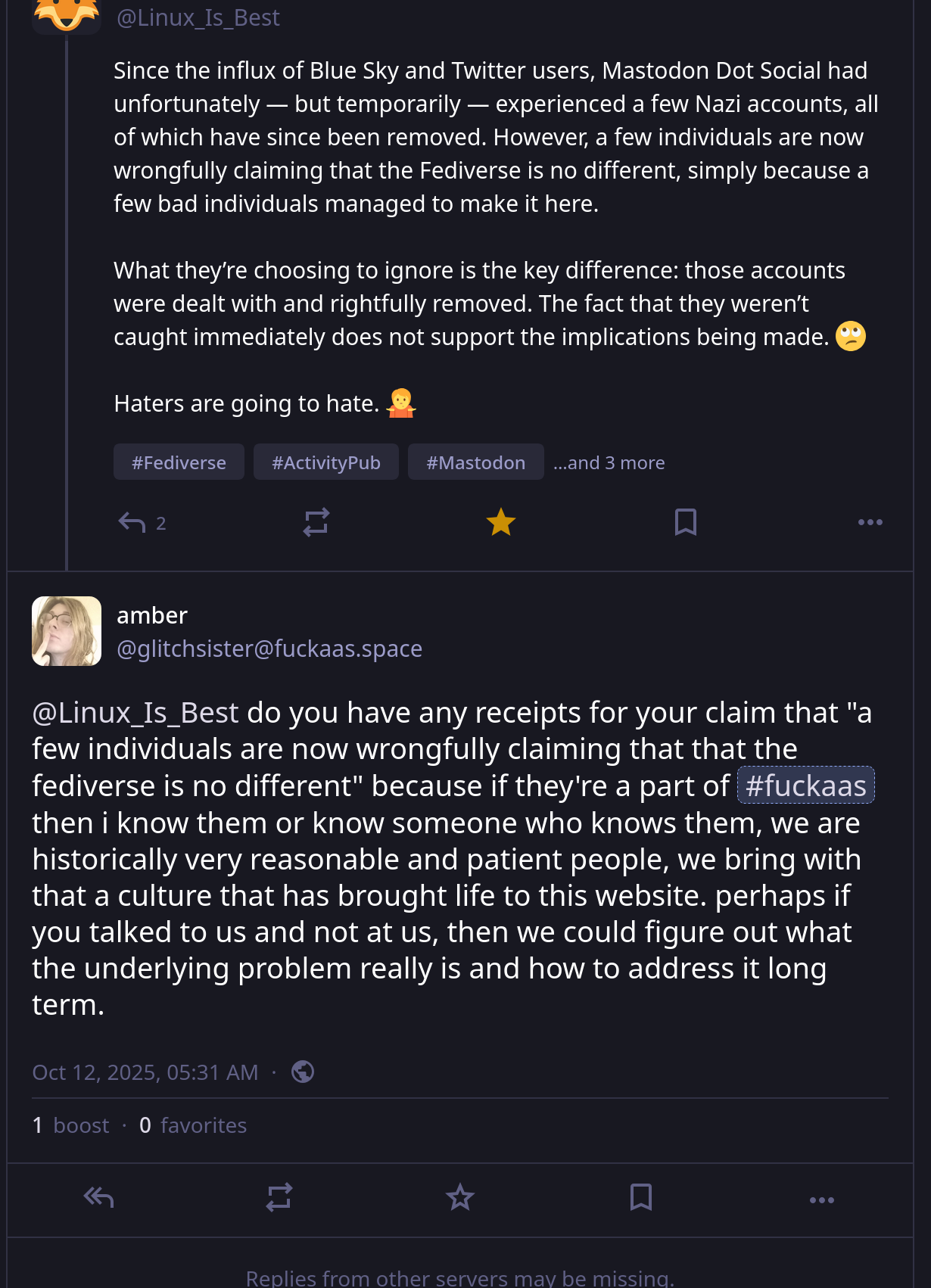Open the #fuckaas hashtag in the reply
This screenshot has width=931, height=1288.
tap(806, 786)
